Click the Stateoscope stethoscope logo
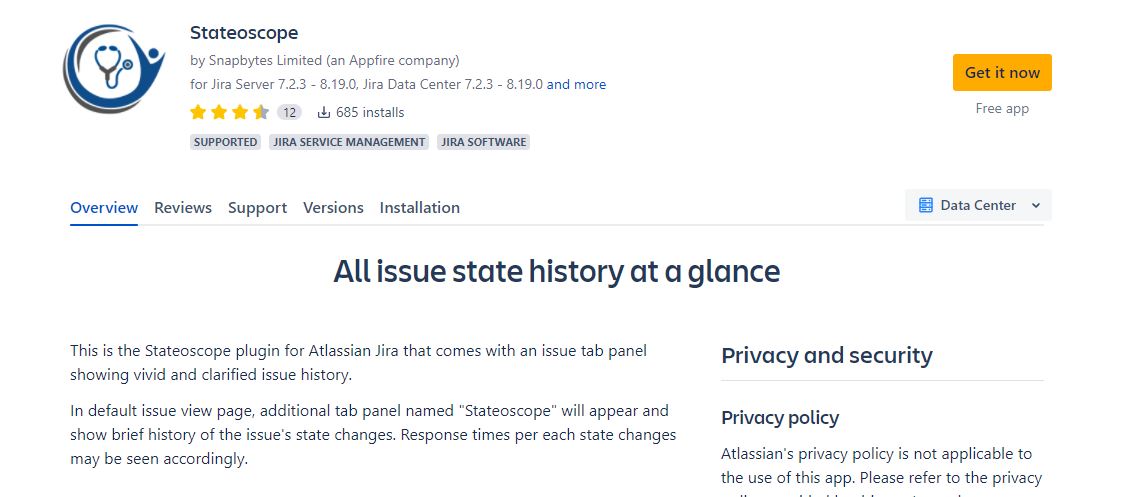1142x497 pixels. pos(113,68)
